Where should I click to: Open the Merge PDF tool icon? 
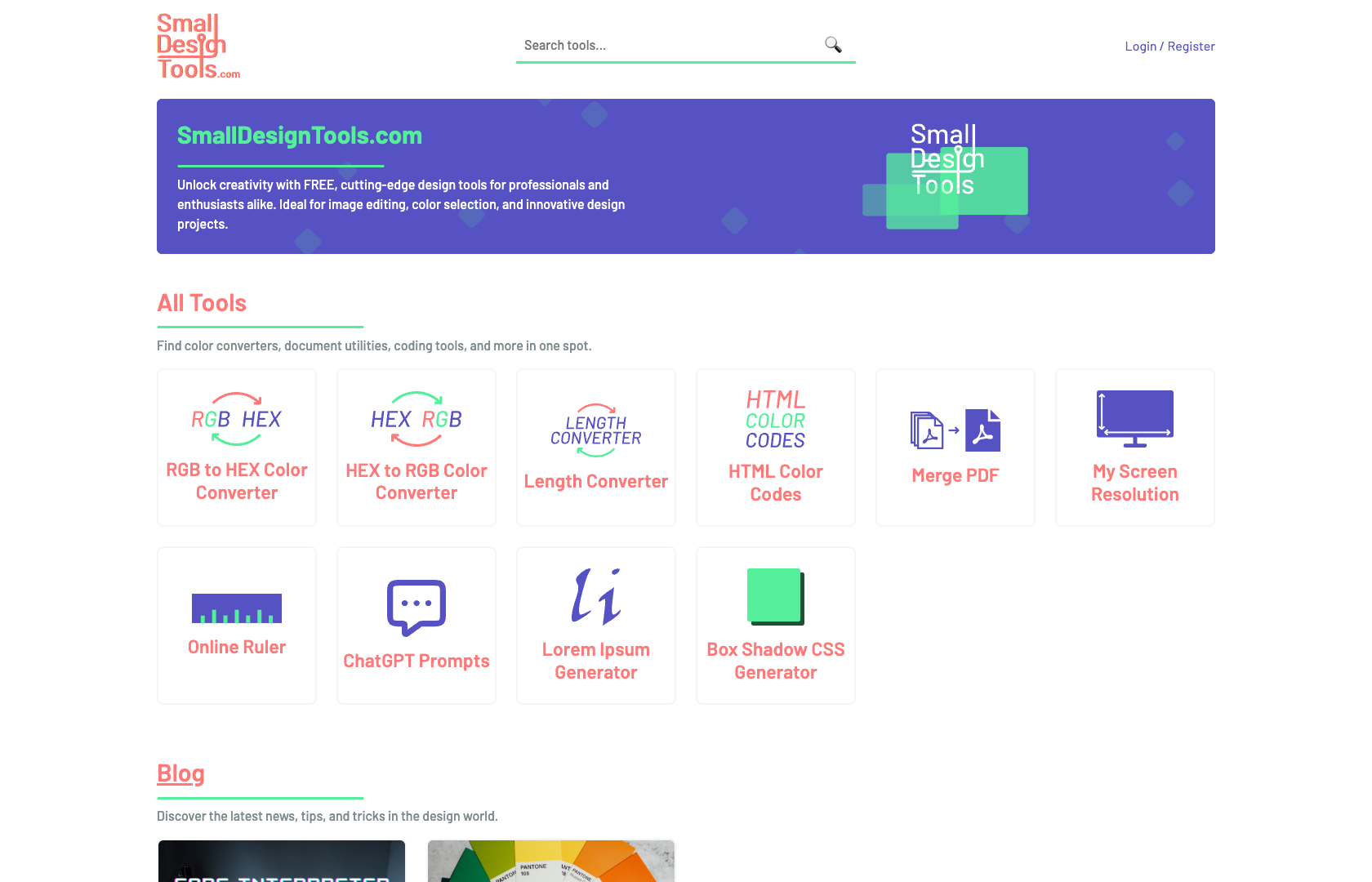pos(955,430)
